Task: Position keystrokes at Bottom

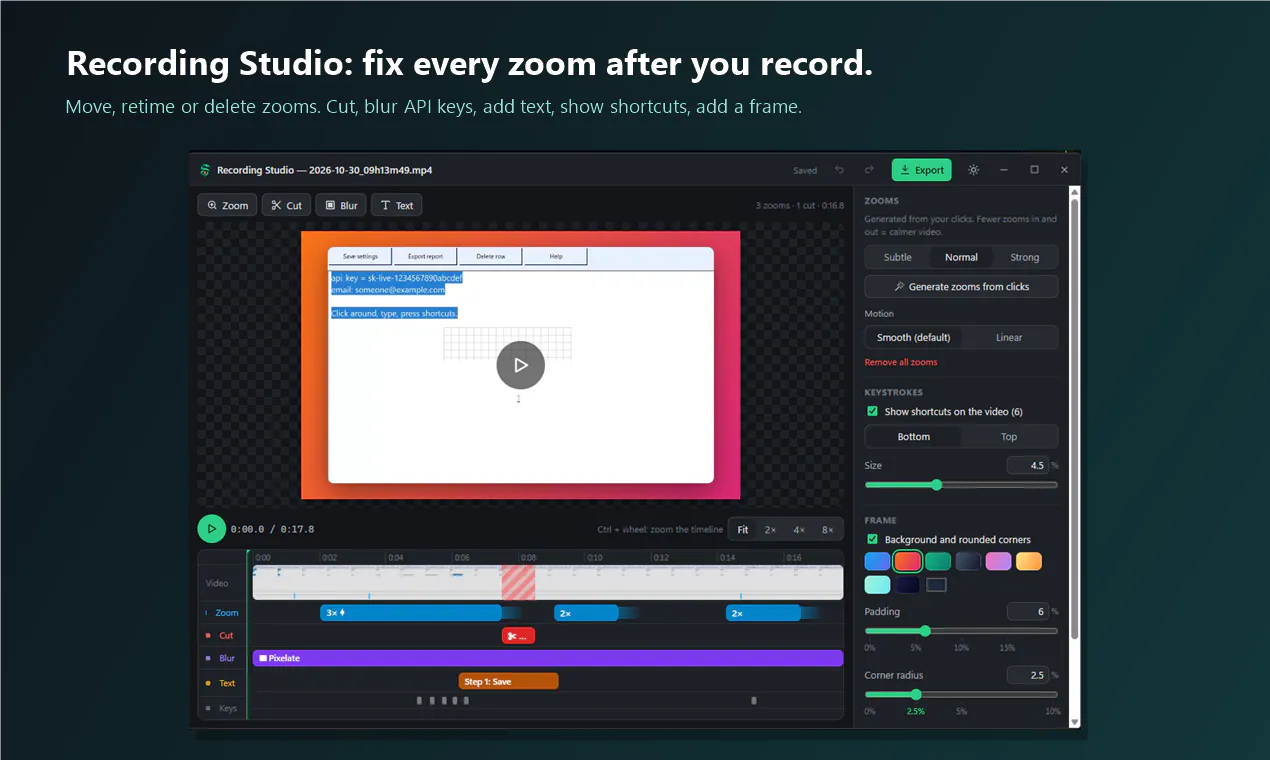Action: click(x=913, y=436)
